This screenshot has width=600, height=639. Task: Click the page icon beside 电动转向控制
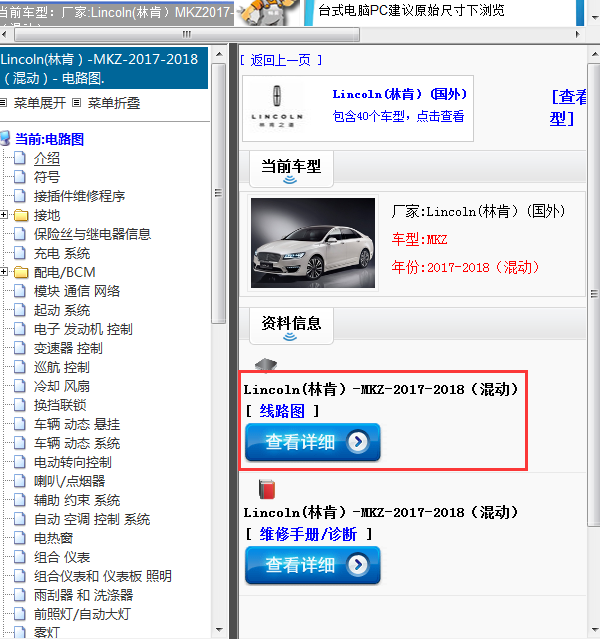20,462
